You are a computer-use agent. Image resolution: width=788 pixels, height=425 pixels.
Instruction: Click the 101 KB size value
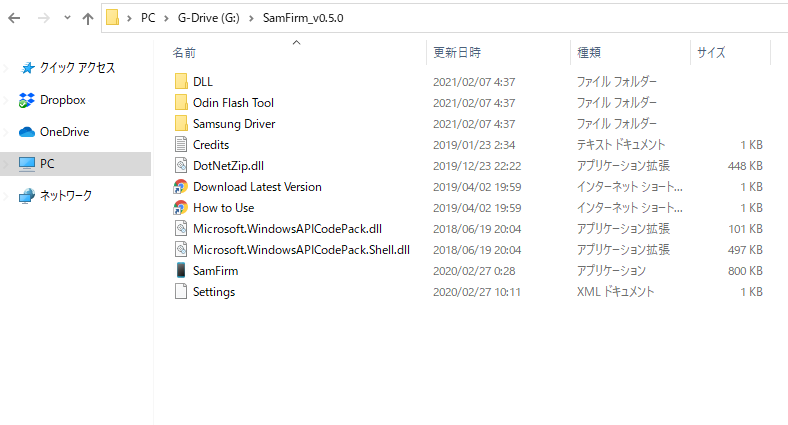745,229
